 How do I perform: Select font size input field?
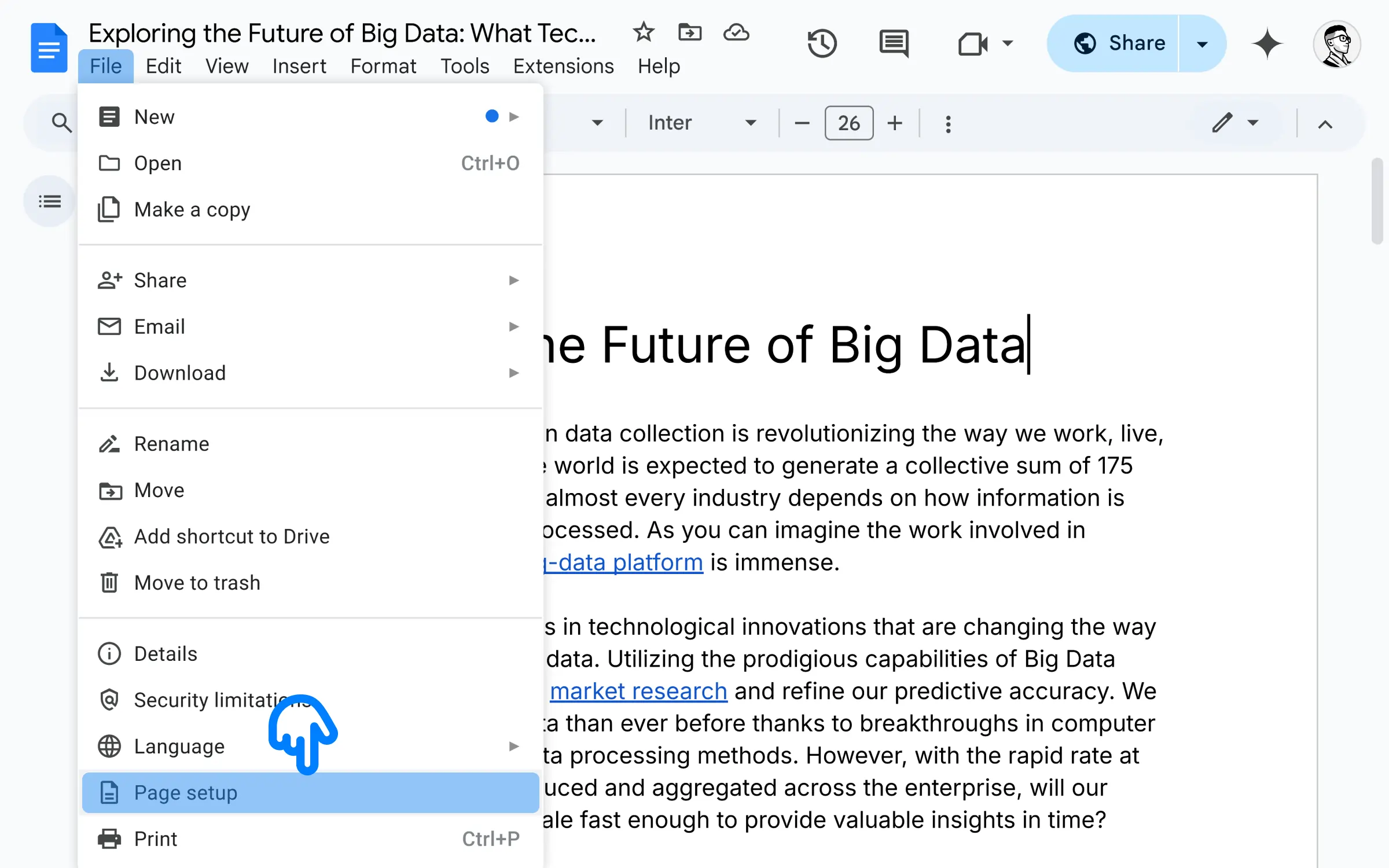point(847,123)
